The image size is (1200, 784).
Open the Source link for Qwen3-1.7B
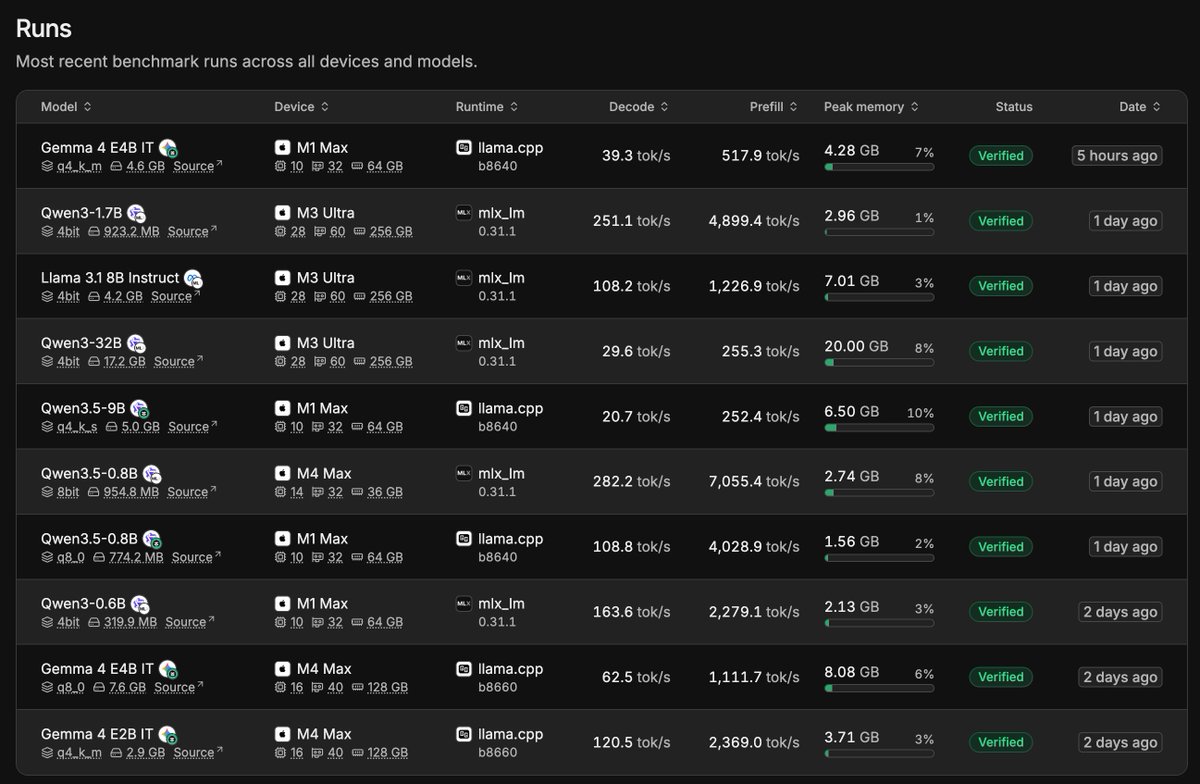[191, 231]
